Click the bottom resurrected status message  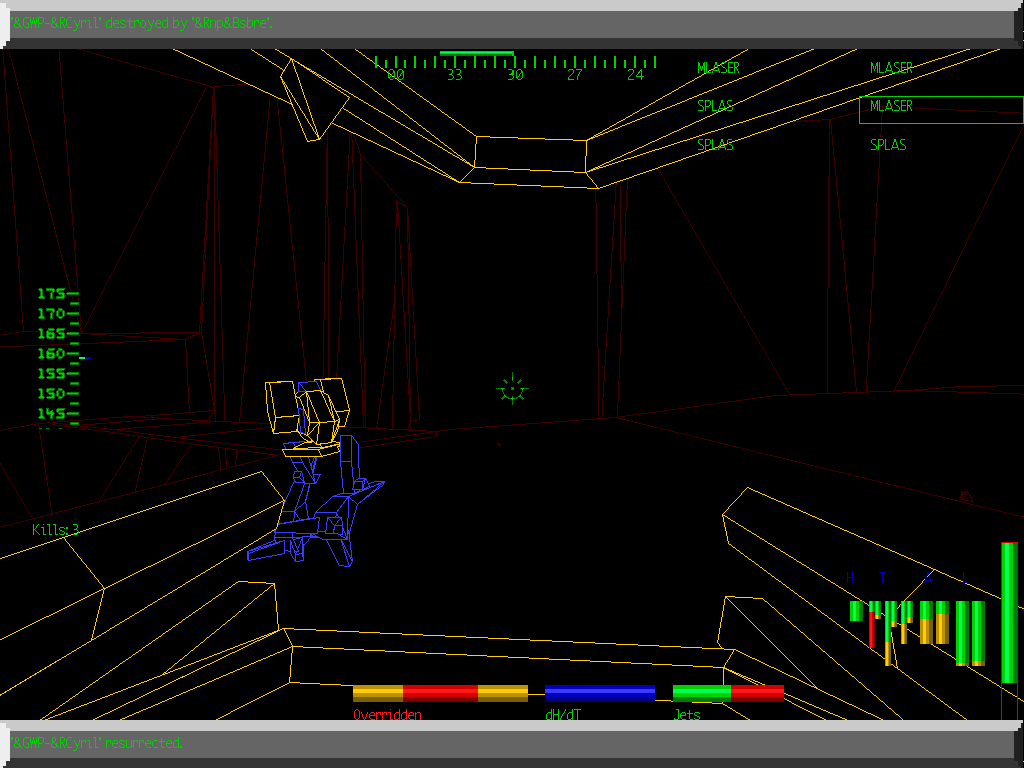97,743
